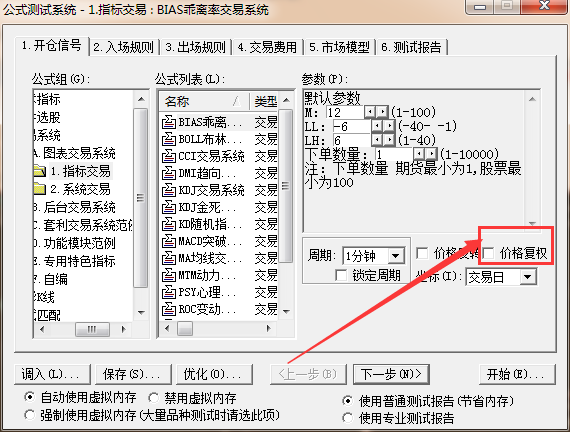Click the MTM动力 formula icon

coord(169,275)
